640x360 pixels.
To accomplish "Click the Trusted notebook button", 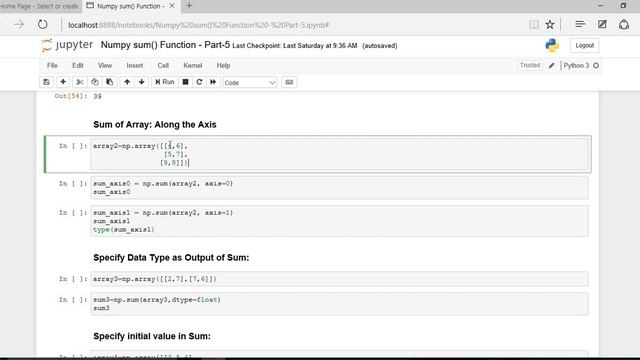I will pos(530,65).
